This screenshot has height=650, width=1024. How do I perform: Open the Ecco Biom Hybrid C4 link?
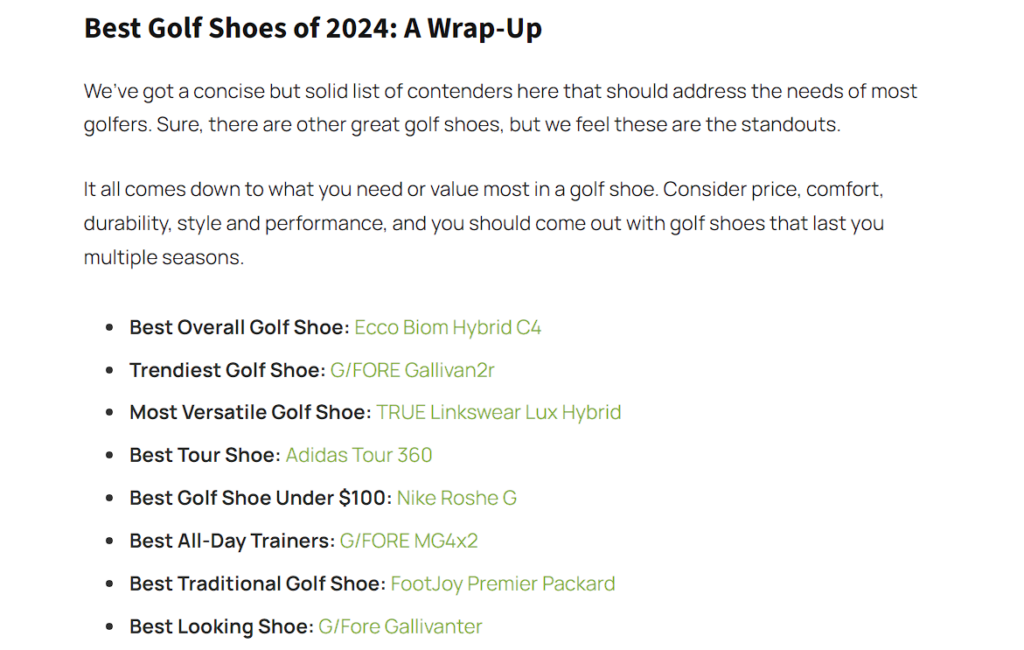tap(447, 327)
